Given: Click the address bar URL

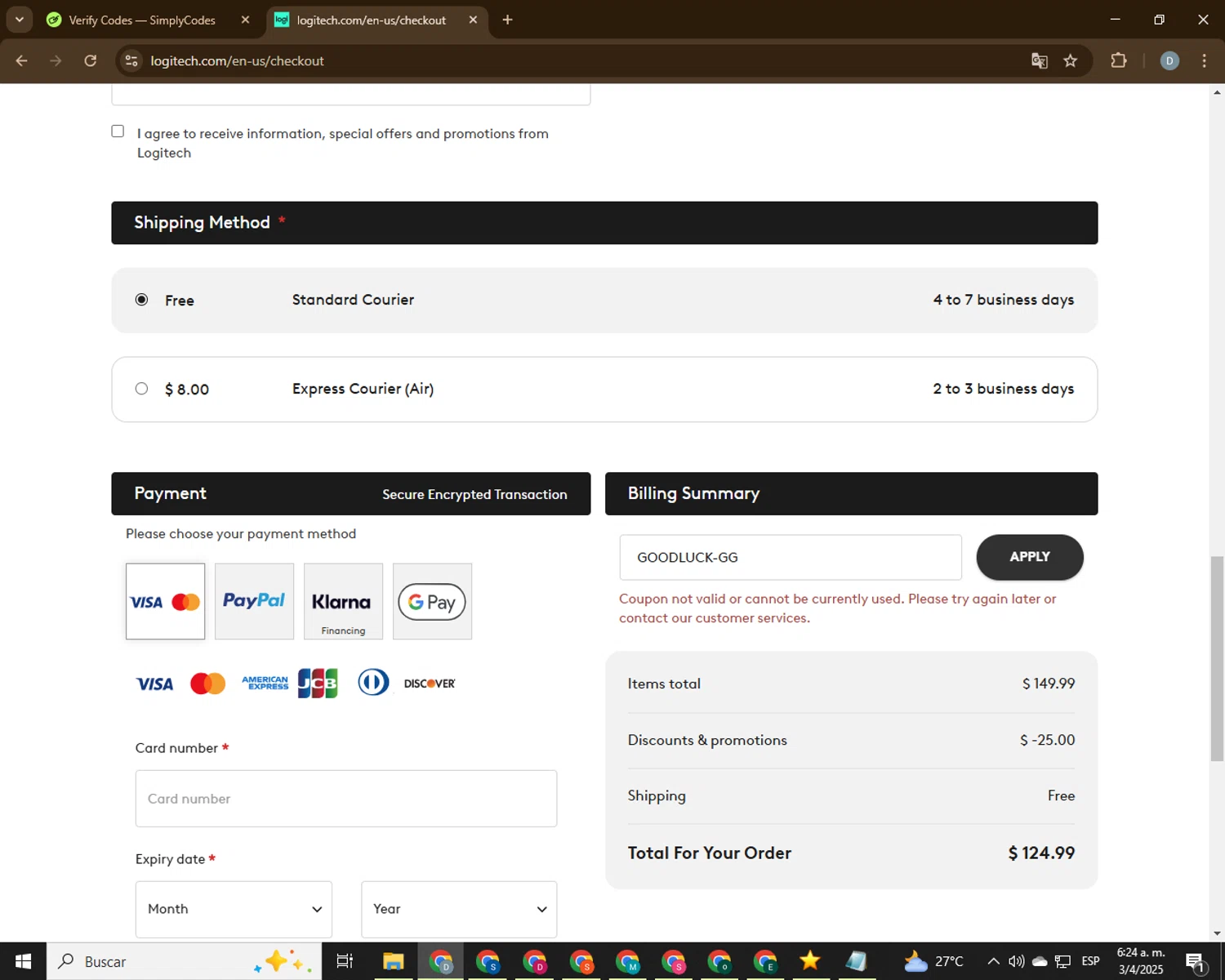Looking at the screenshot, I should tap(237, 60).
